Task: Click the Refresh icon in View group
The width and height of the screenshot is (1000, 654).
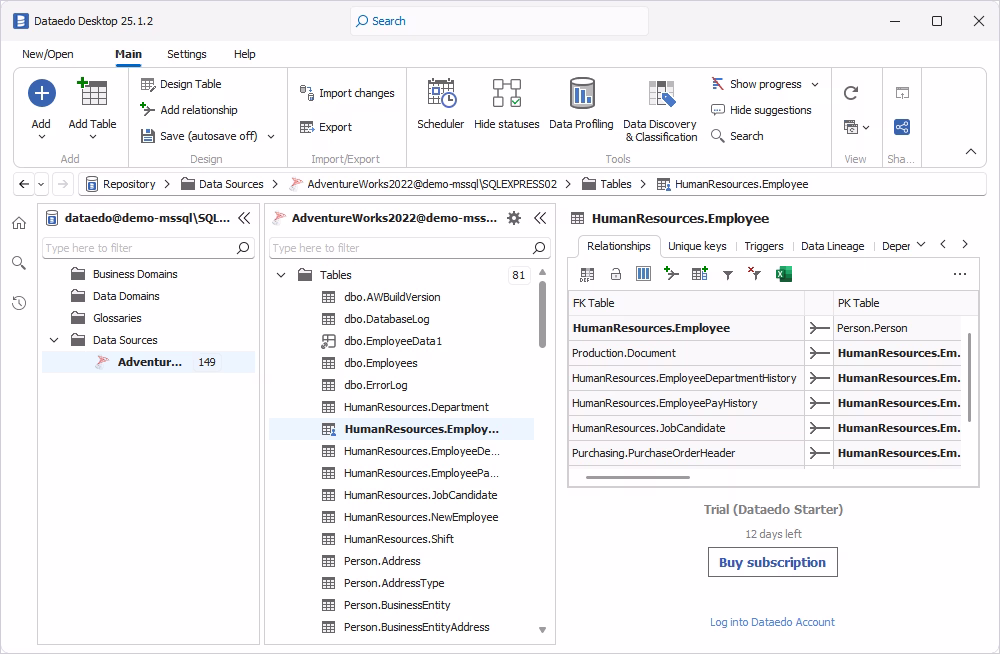Action: click(851, 93)
